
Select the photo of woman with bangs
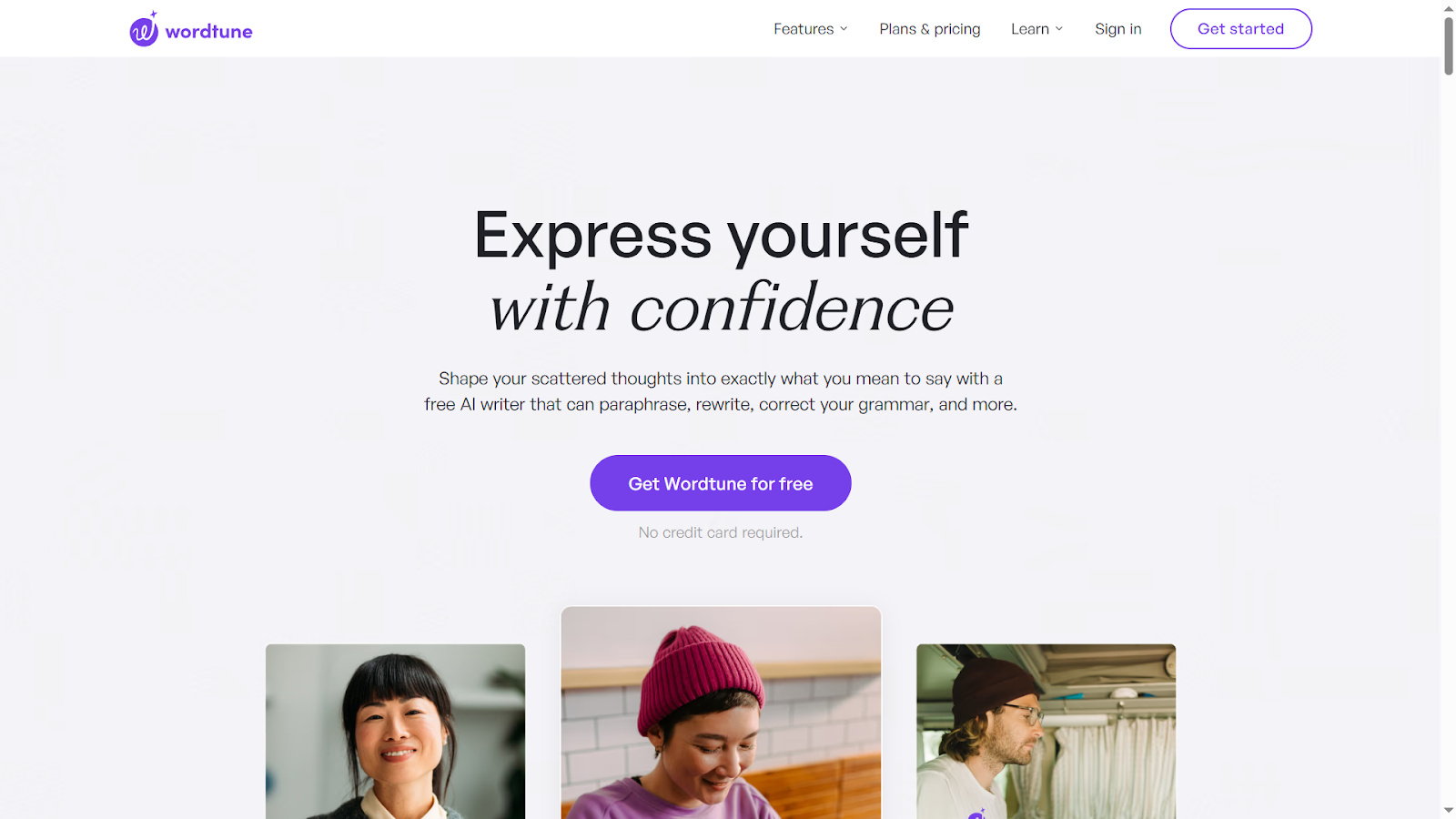click(395, 732)
